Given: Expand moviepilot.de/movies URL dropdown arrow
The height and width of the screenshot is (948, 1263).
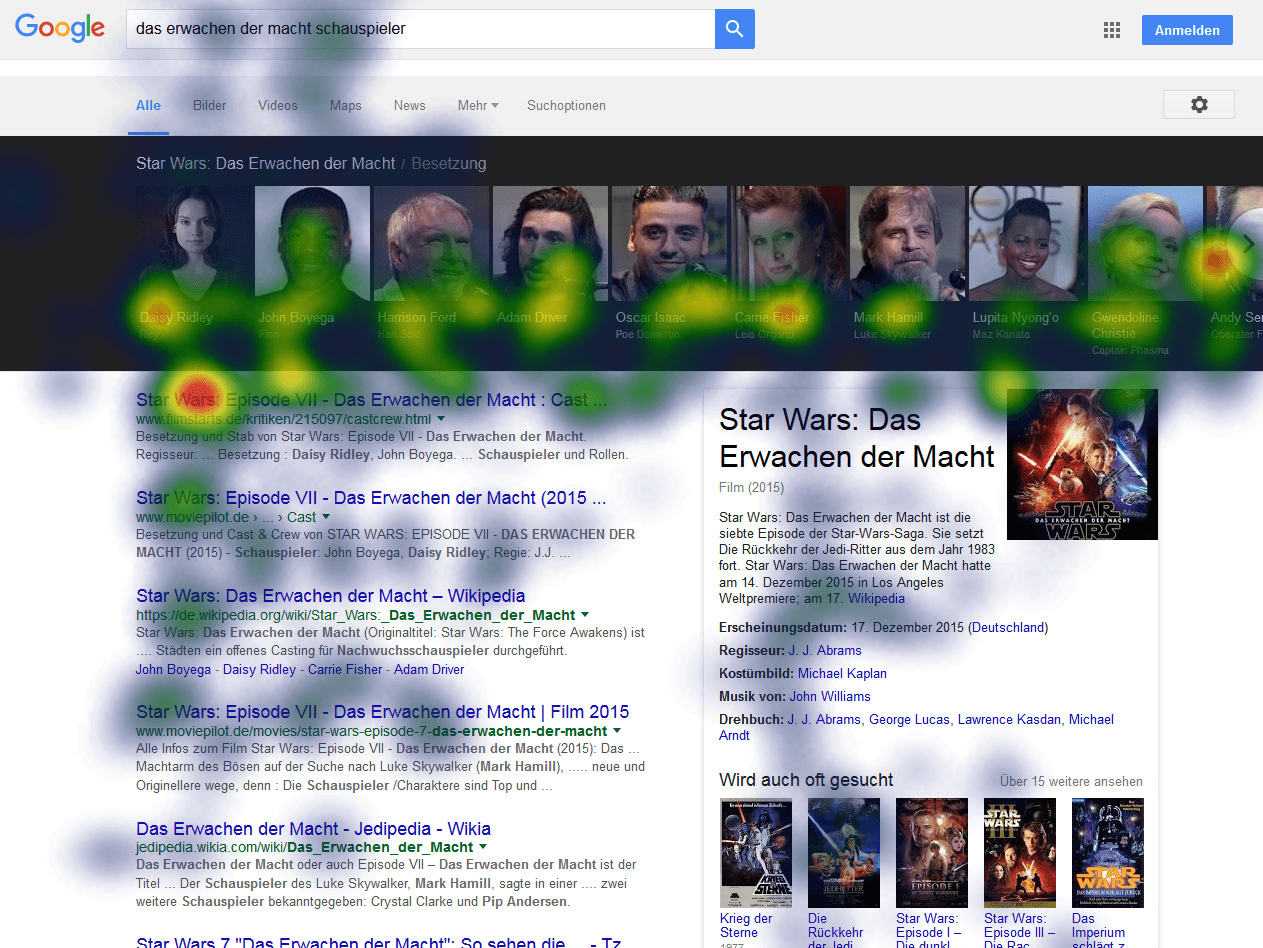Looking at the screenshot, I should click(617, 731).
